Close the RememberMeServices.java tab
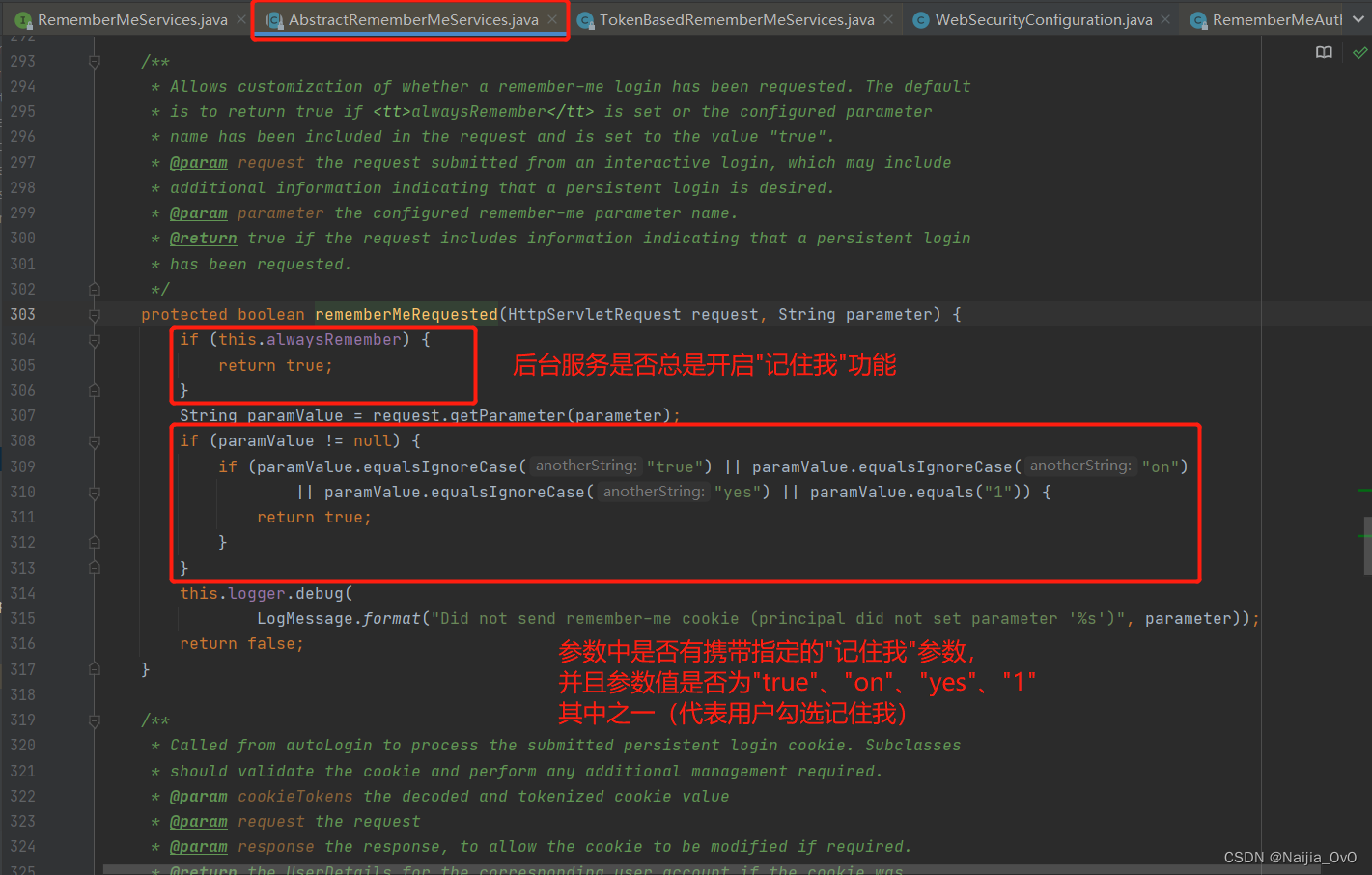Screen dimensions: 1372x875 click(x=241, y=19)
